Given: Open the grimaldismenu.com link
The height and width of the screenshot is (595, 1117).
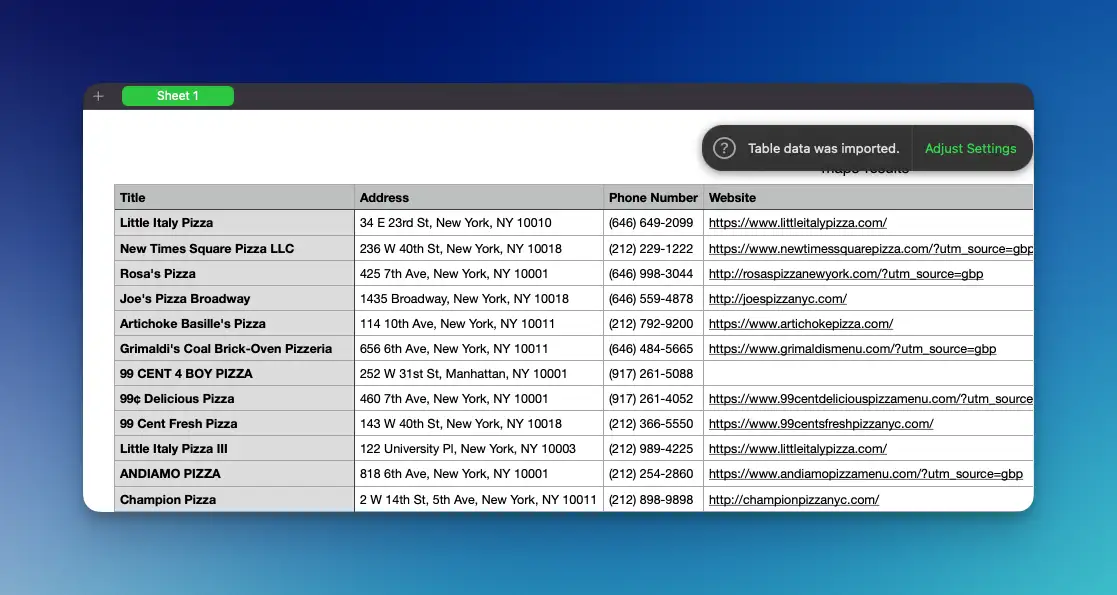Looking at the screenshot, I should click(852, 348).
